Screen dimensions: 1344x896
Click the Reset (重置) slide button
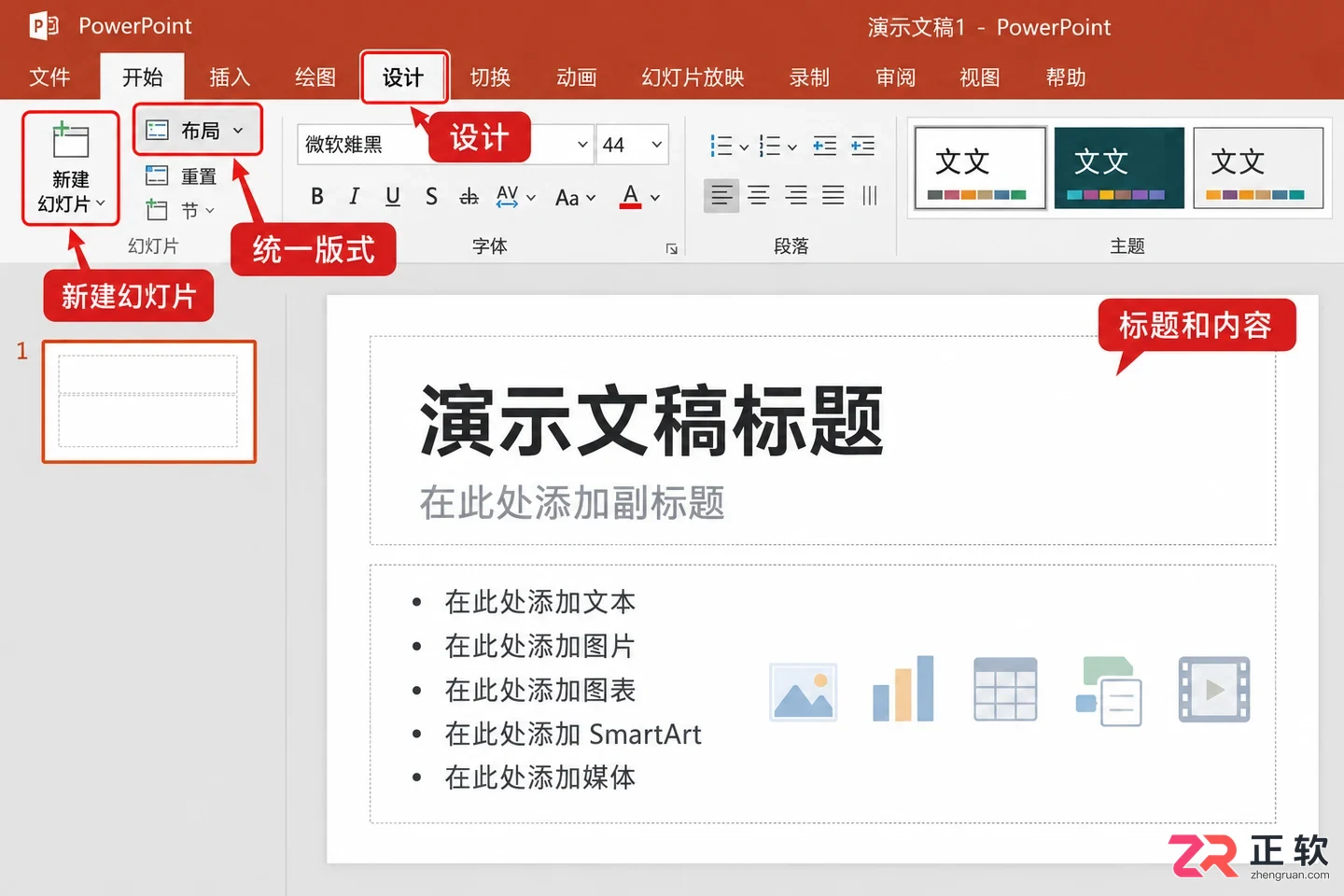click(x=182, y=175)
